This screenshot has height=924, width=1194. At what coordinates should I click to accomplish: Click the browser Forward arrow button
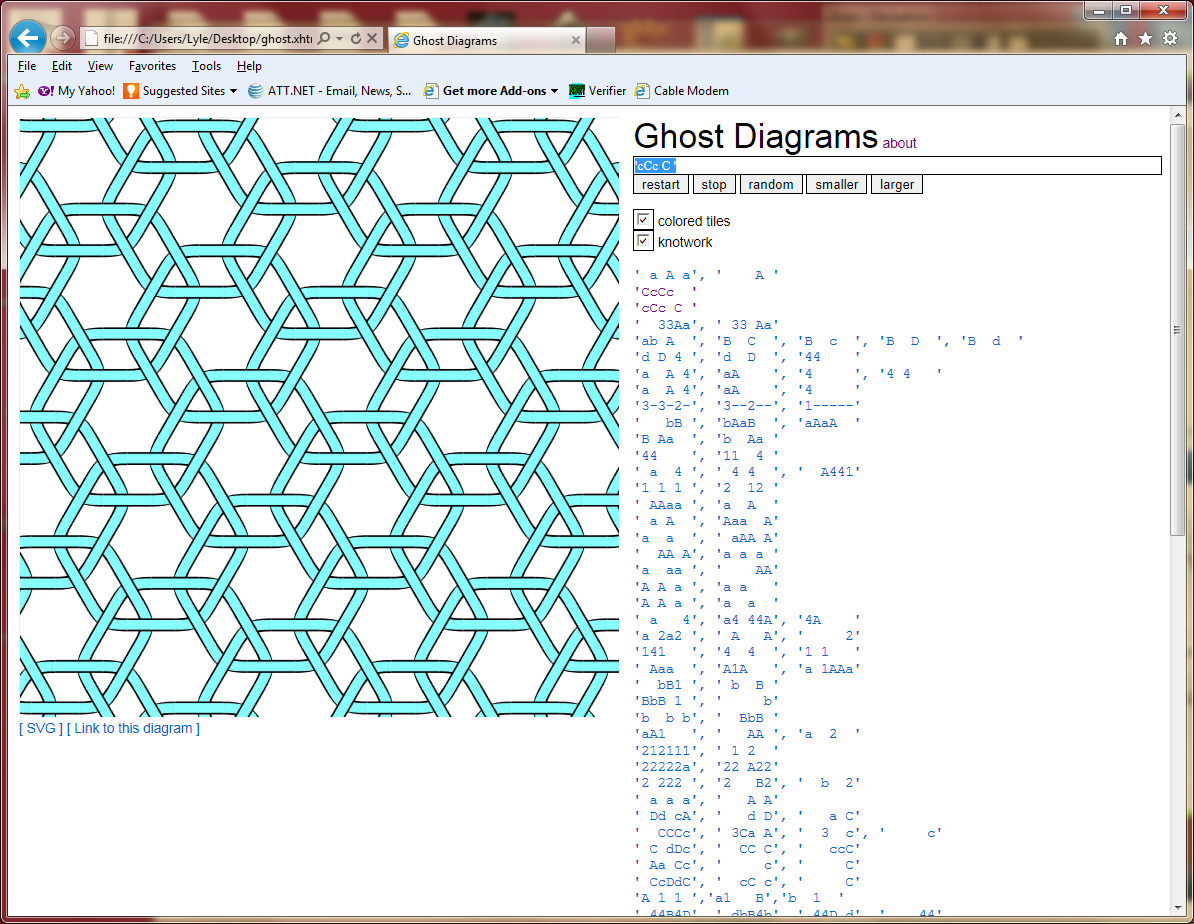[63, 37]
